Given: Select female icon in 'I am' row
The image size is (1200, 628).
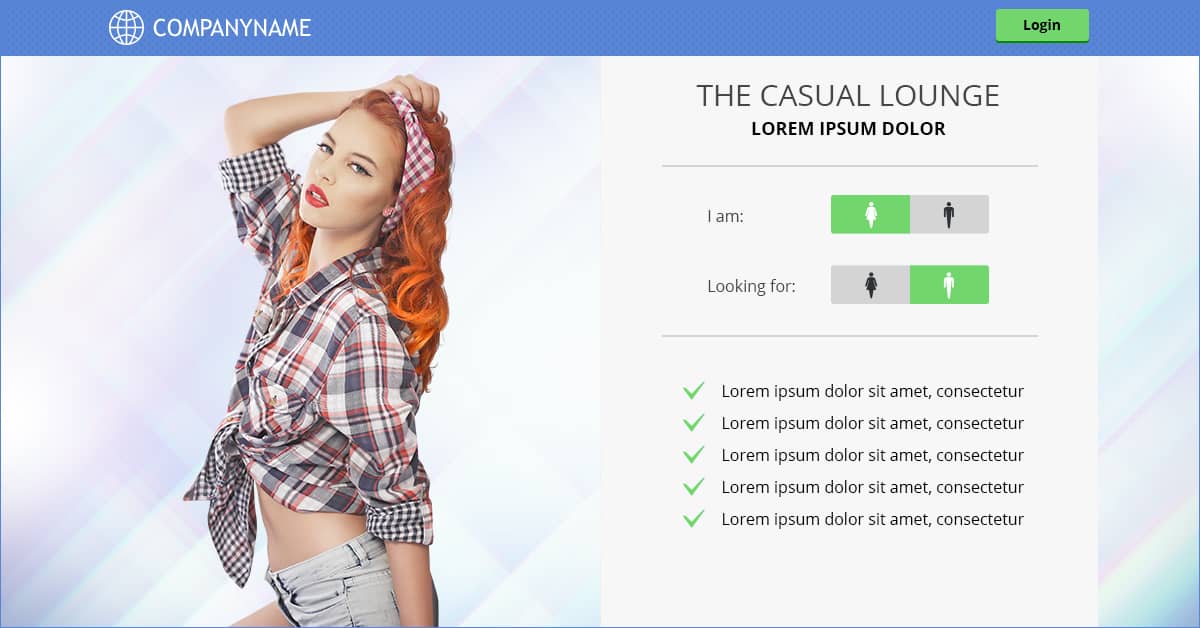Looking at the screenshot, I should [x=870, y=214].
